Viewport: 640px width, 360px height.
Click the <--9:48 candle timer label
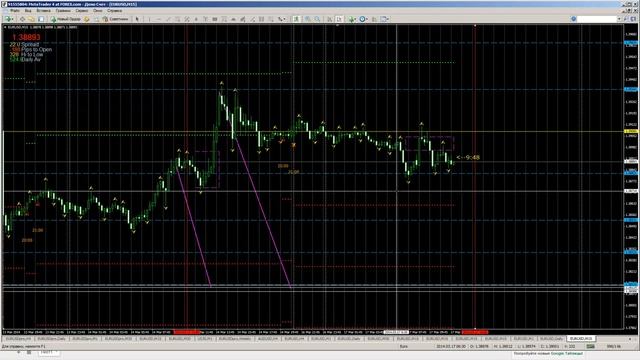[468, 157]
